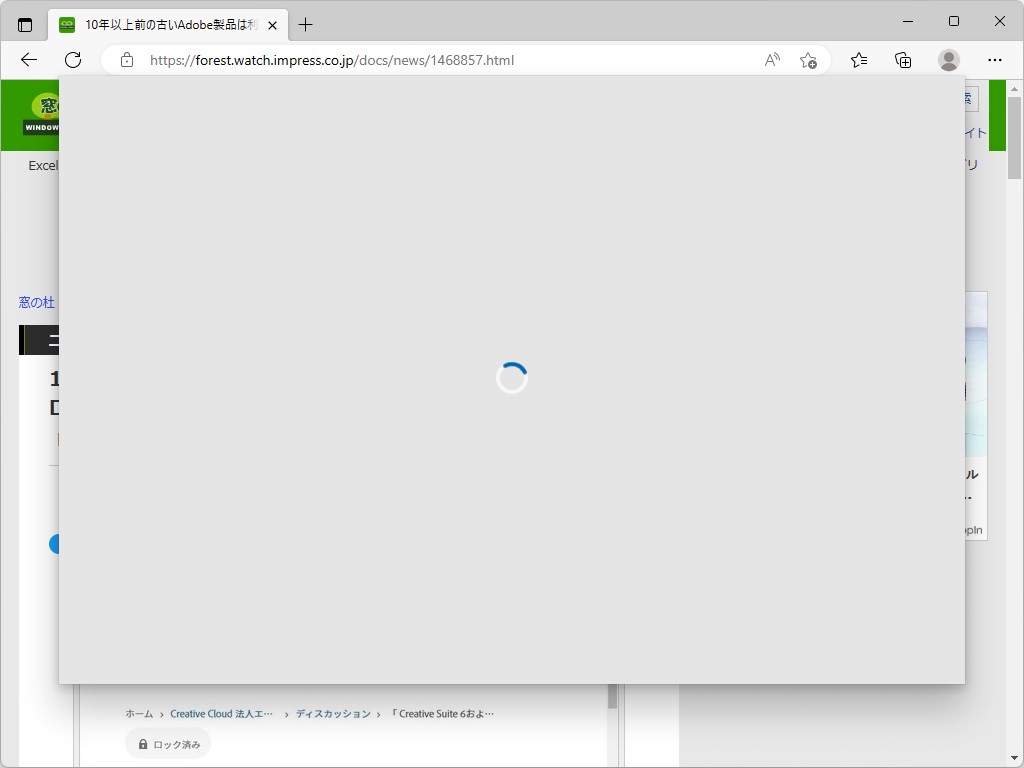Screen dimensions: 1024x768
Task: Open the browser profile avatar
Action: tap(947, 60)
